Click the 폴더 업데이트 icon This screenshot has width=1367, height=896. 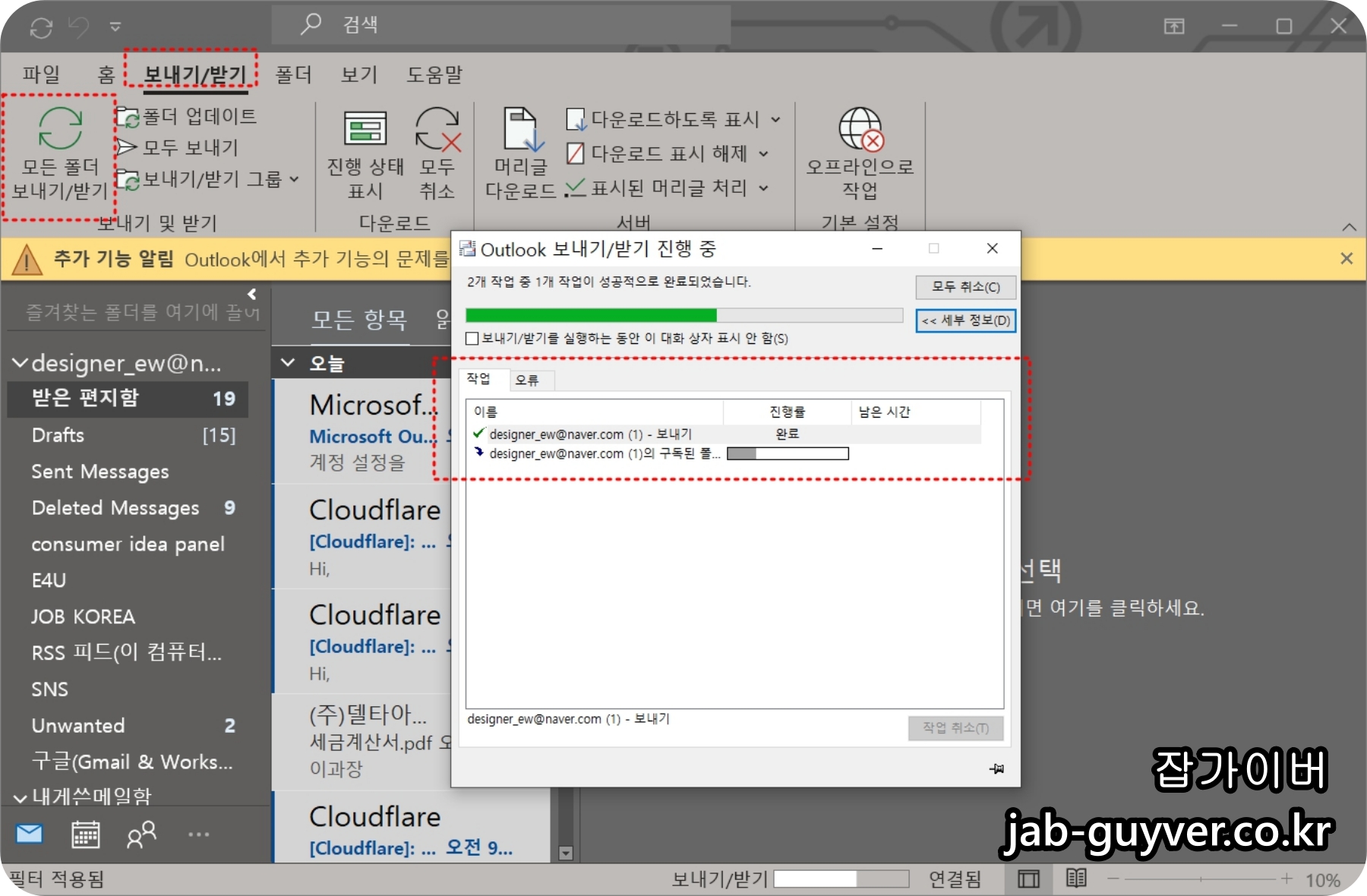coord(128,117)
